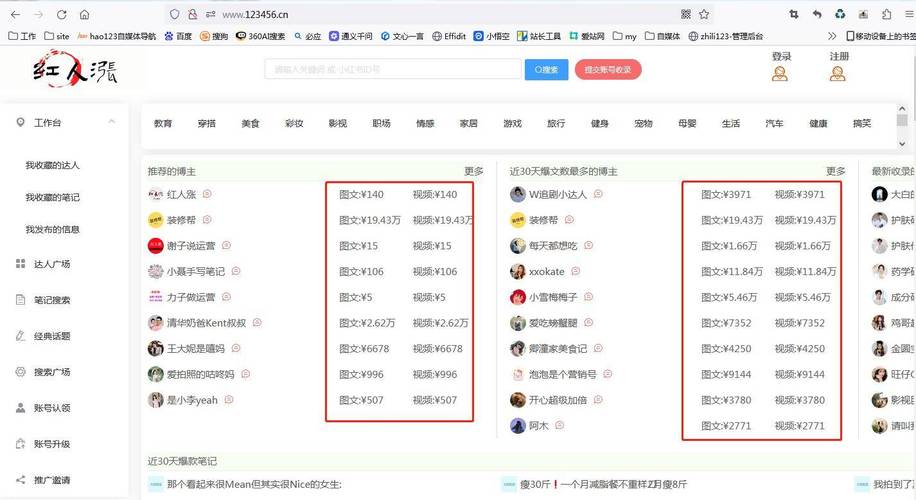Open 搜索广场 in the sidebar
Image resolution: width=916 pixels, height=500 pixels.
51,372
